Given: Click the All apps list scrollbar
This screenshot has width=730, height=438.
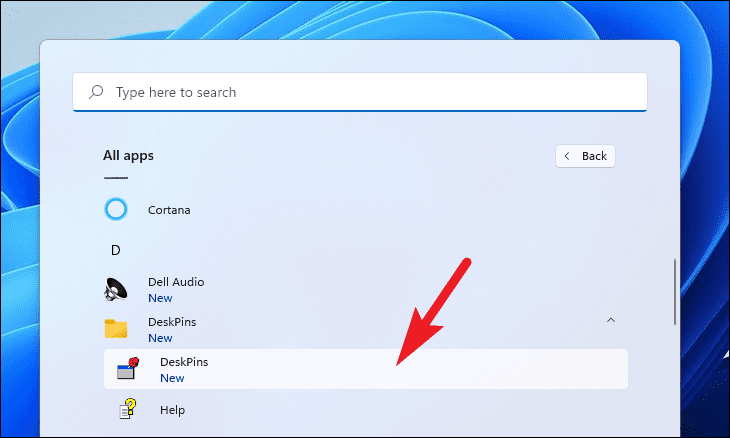Looking at the screenshot, I should [x=675, y=292].
